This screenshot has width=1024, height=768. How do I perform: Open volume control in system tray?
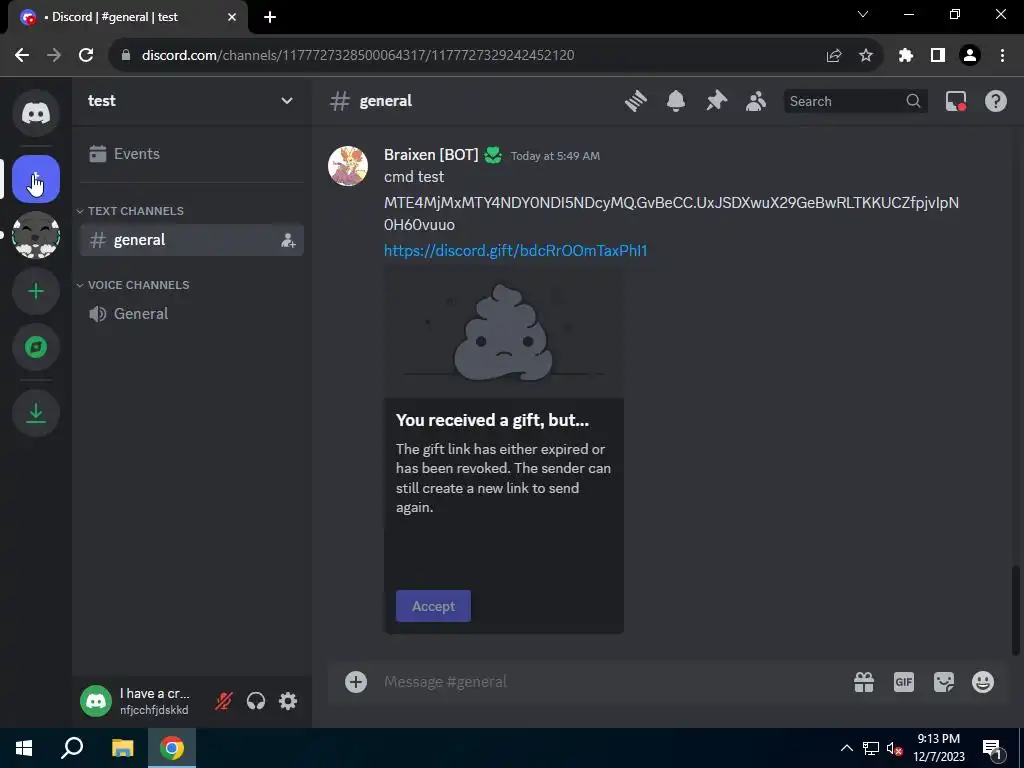click(x=895, y=748)
